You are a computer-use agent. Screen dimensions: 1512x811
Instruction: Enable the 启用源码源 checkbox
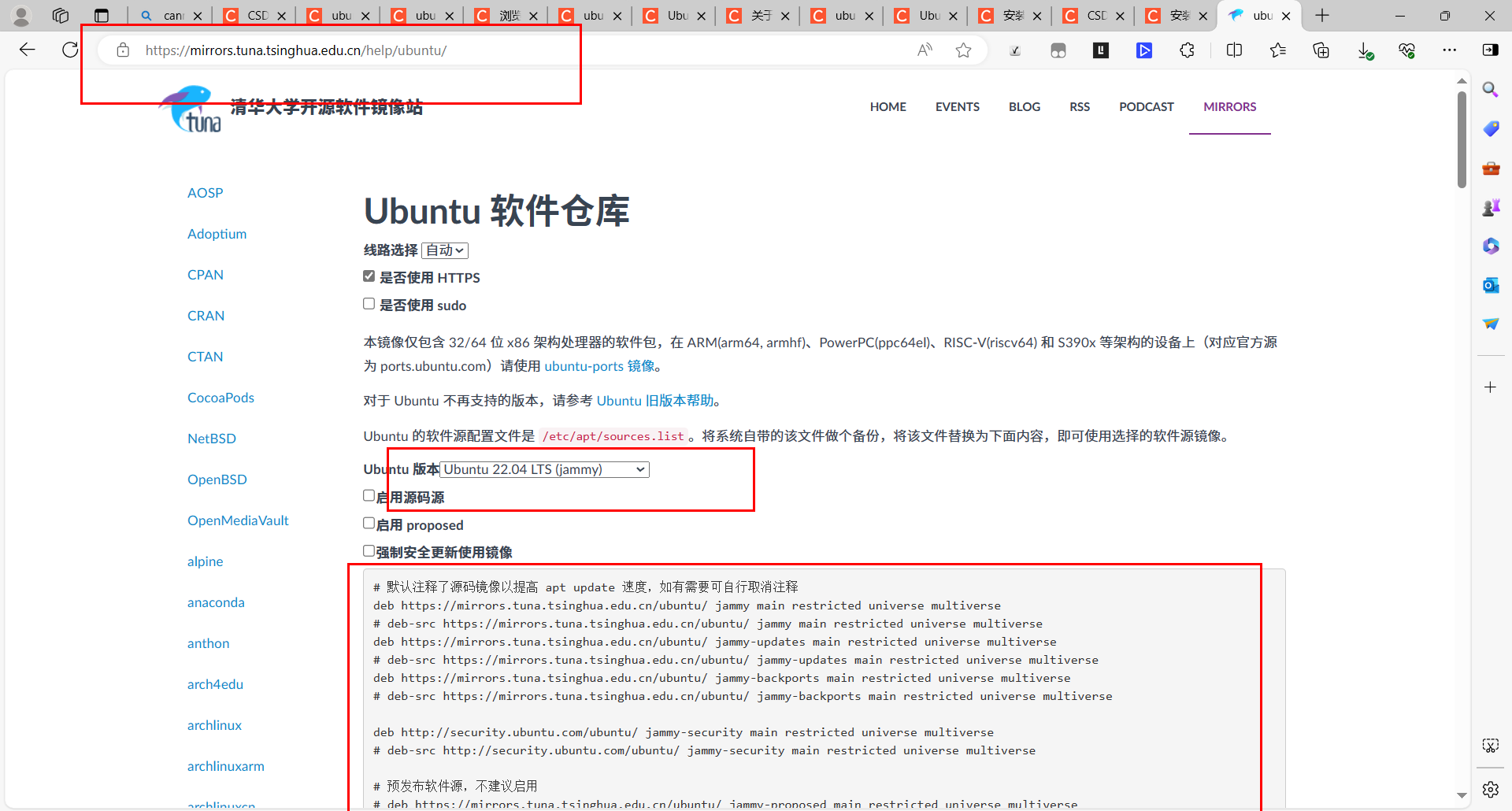click(369, 496)
